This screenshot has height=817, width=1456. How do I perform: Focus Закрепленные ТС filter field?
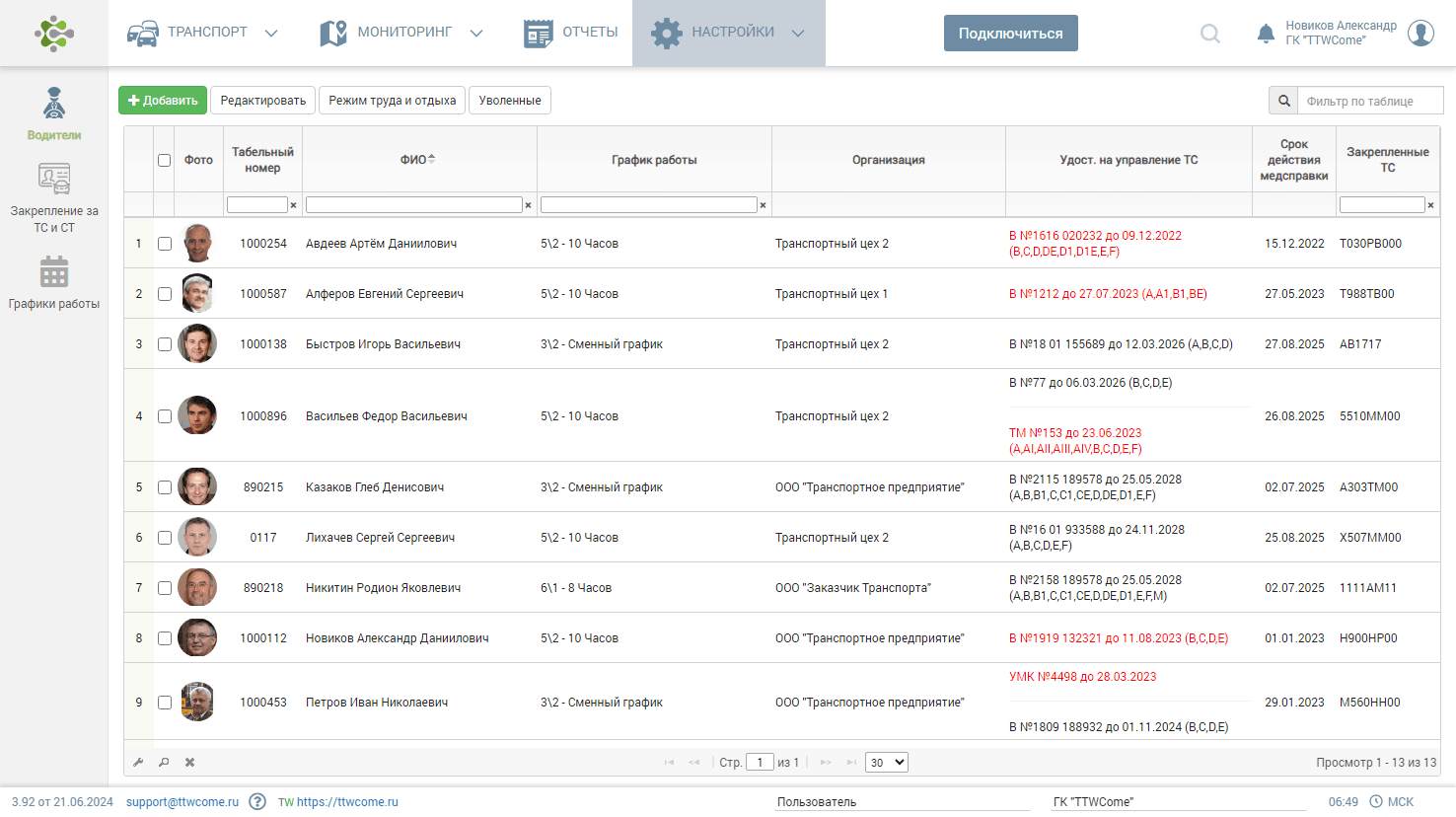[x=1382, y=204]
